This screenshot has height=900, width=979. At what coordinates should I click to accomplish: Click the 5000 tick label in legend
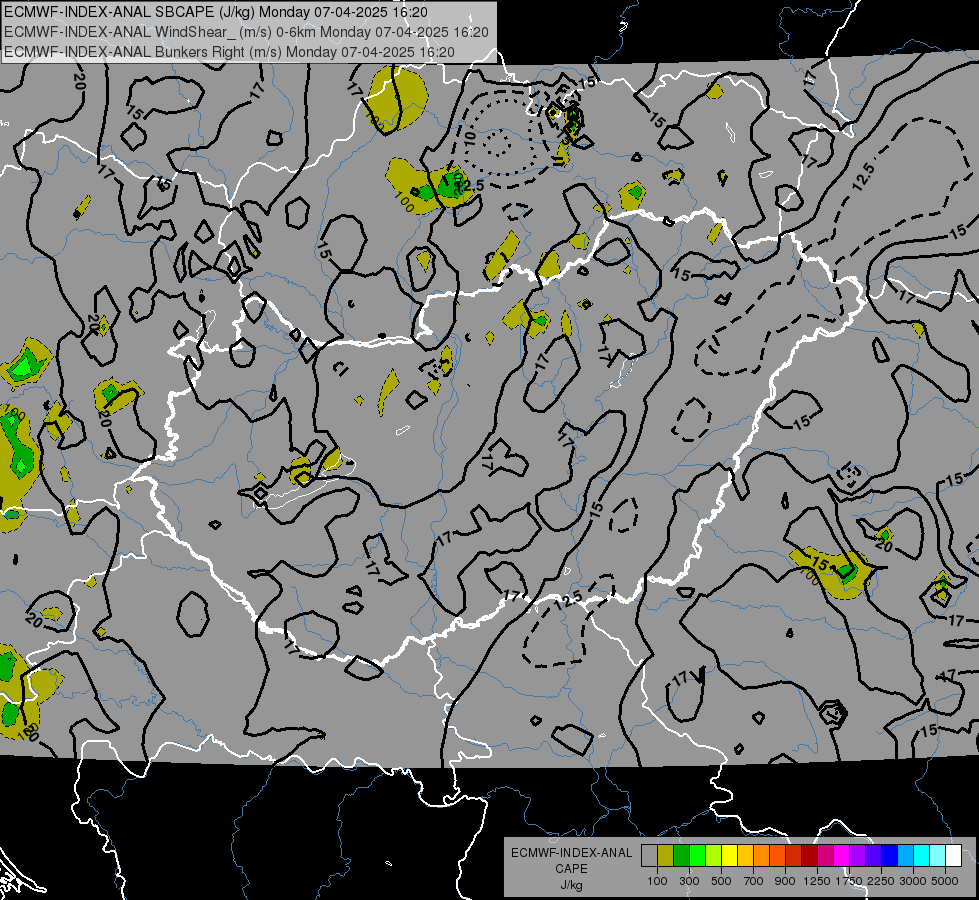945,881
